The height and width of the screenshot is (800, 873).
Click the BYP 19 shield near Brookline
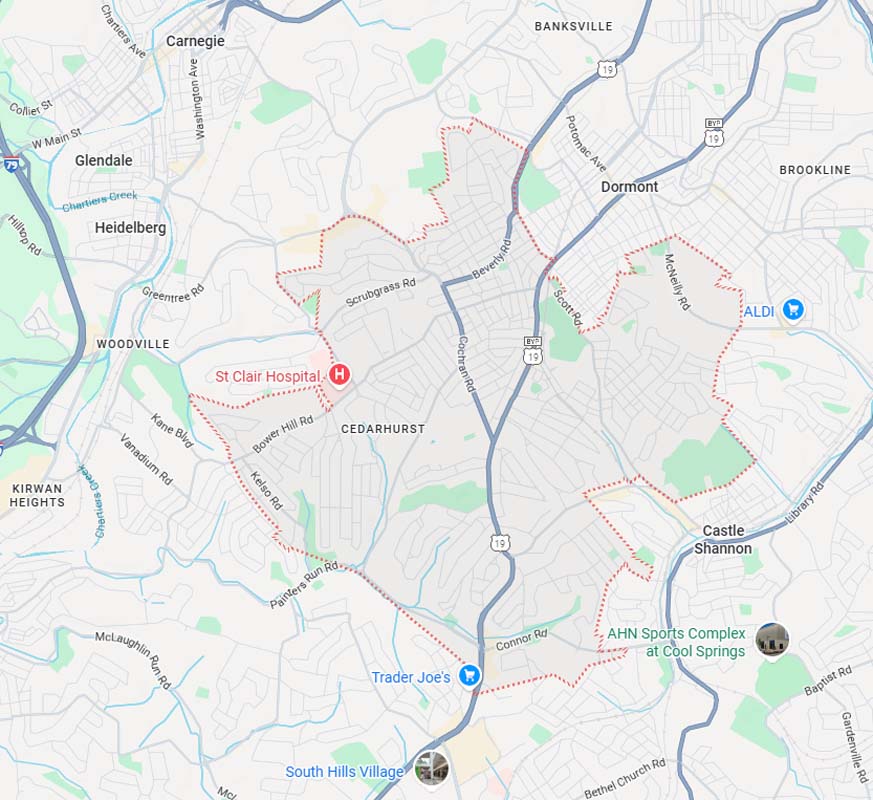(714, 132)
